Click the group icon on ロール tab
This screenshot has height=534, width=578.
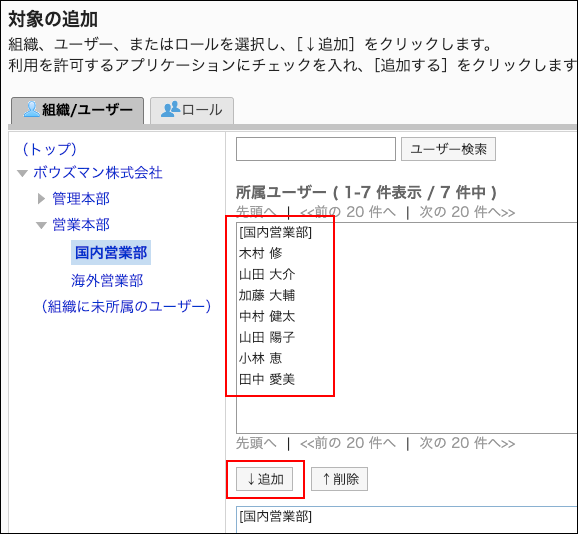(x=170, y=109)
